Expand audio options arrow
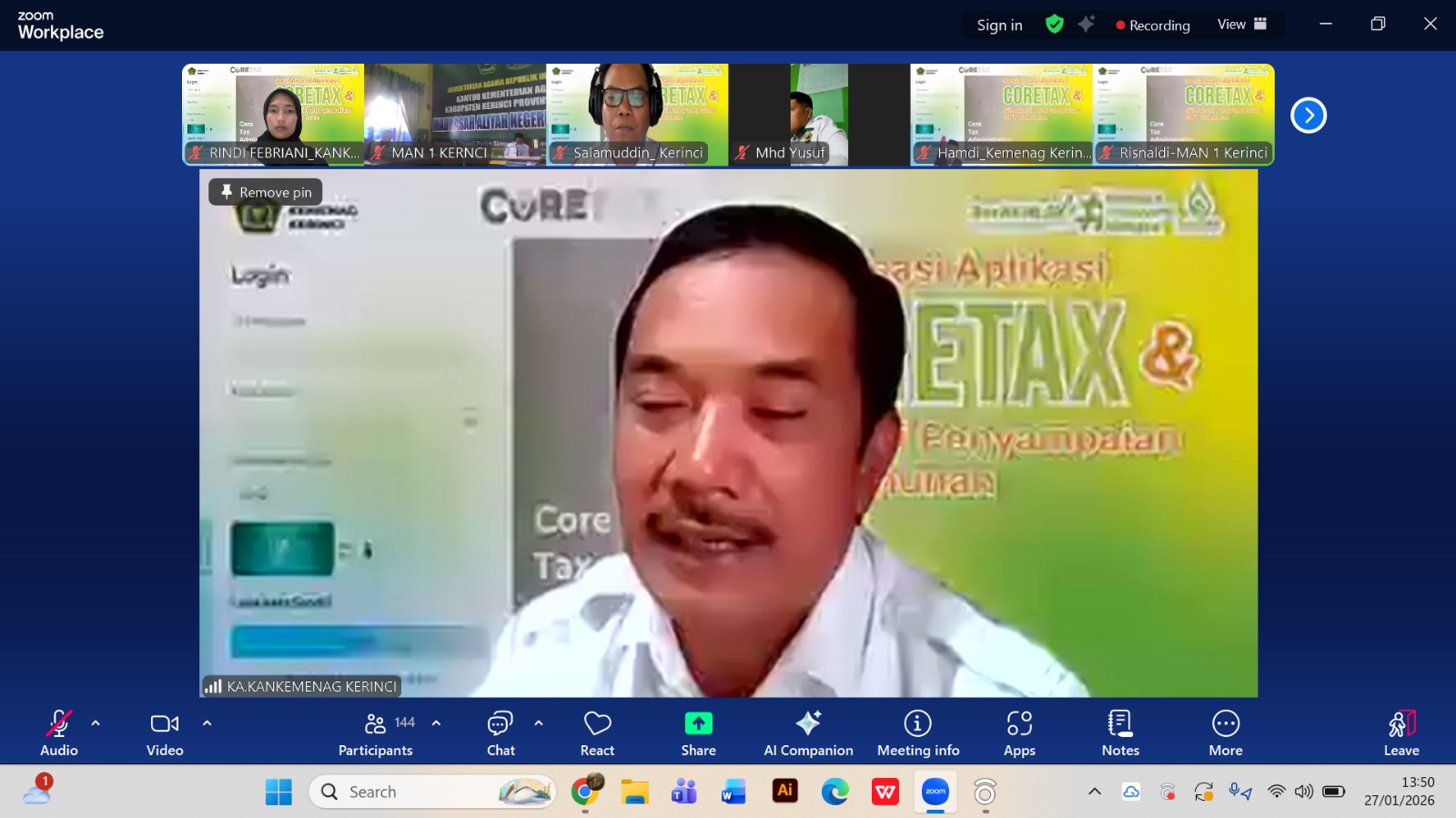 tap(96, 723)
